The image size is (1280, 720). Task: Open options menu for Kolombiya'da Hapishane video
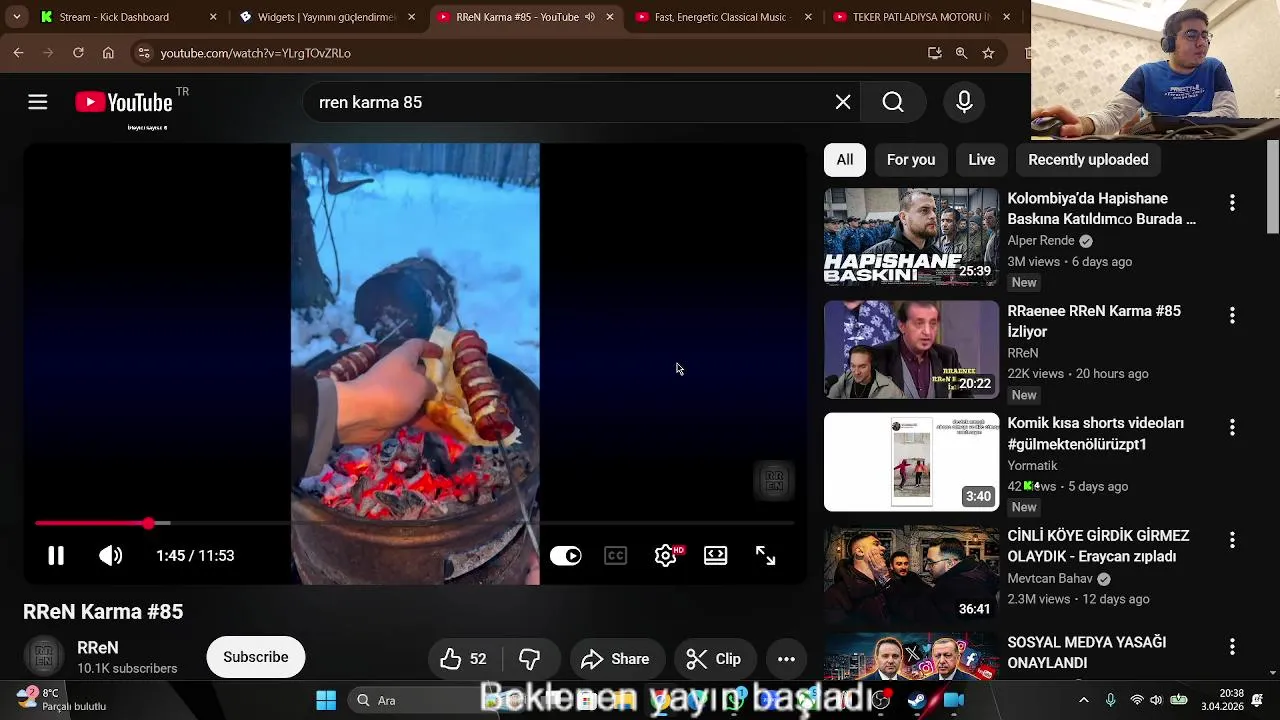(x=1232, y=203)
